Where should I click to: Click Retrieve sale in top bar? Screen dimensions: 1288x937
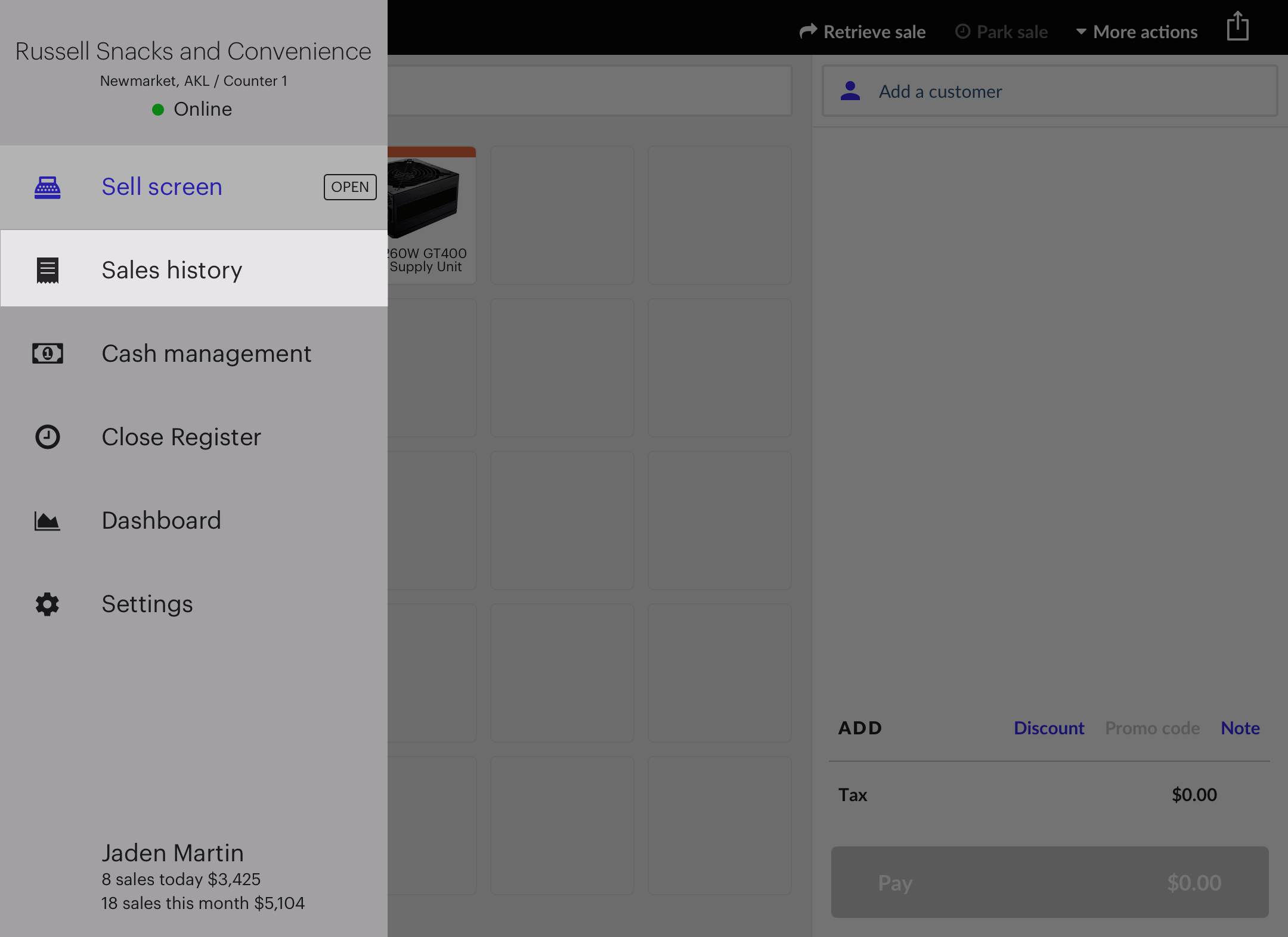pos(863,32)
